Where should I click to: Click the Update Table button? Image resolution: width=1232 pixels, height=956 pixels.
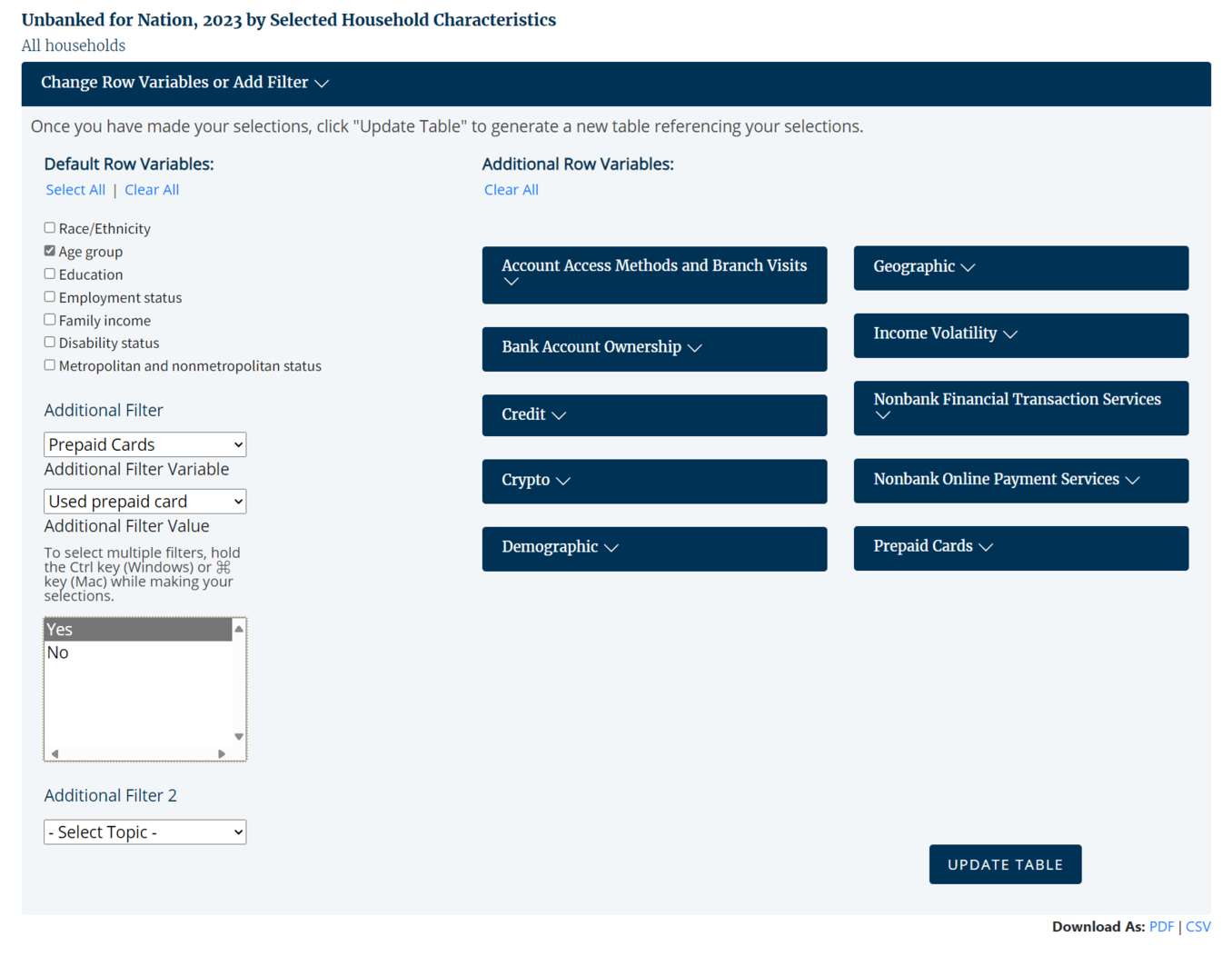click(x=1005, y=864)
